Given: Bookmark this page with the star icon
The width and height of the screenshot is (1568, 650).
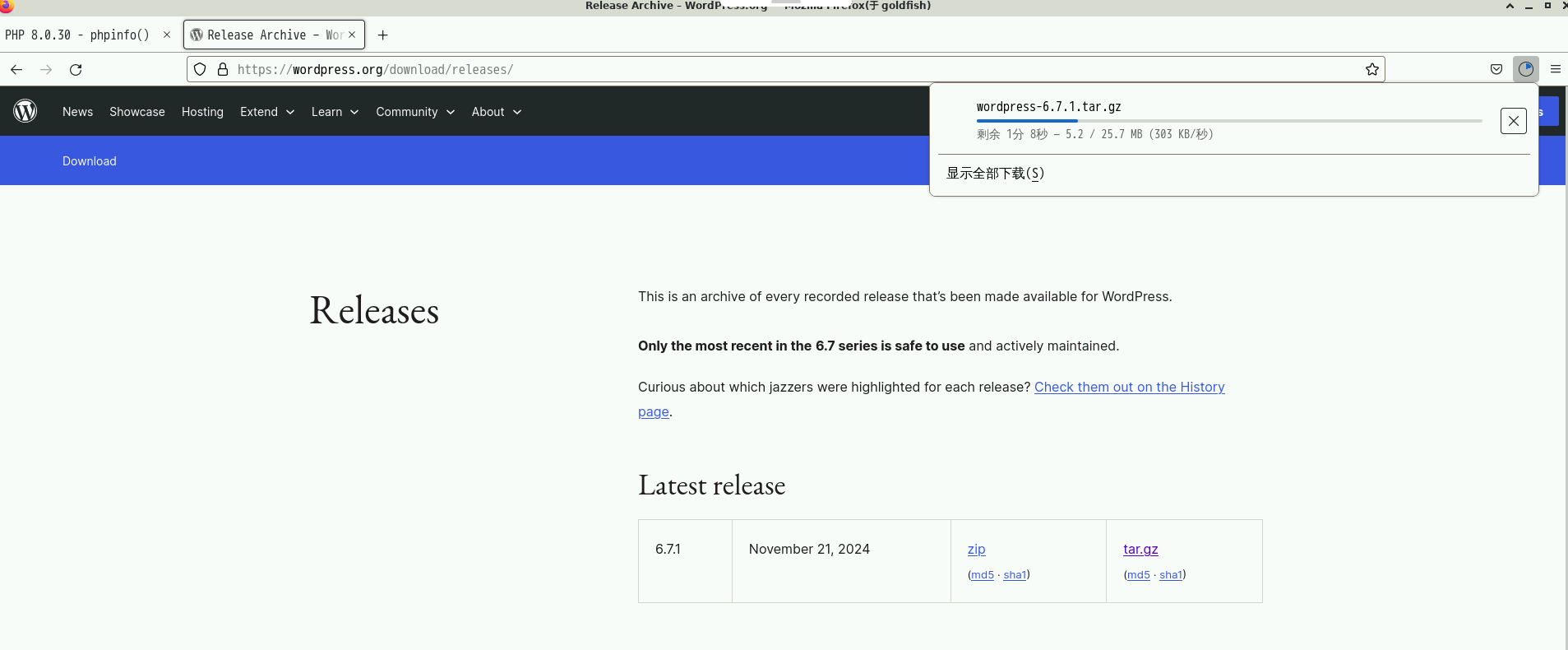Looking at the screenshot, I should click(x=1372, y=70).
